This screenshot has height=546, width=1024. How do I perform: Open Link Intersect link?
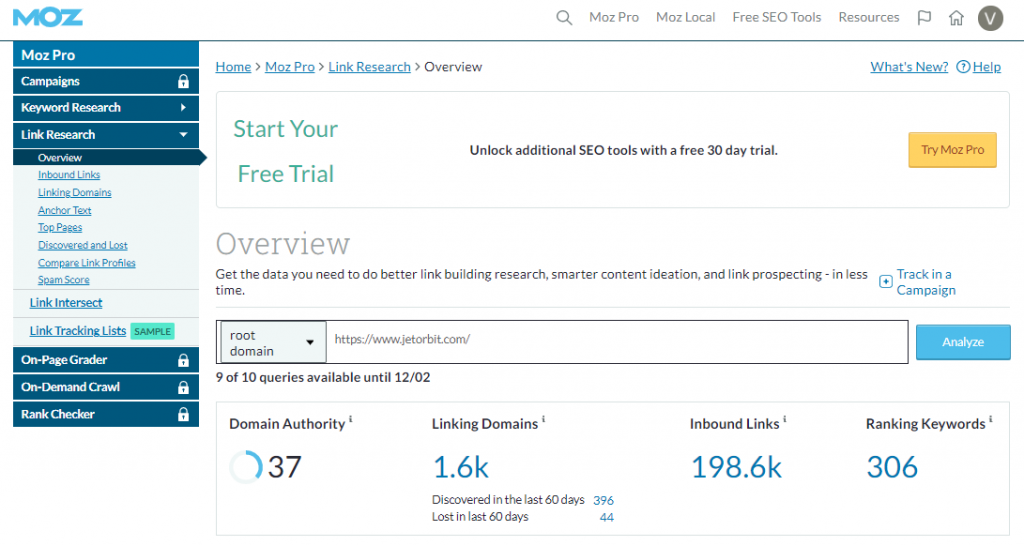click(x=66, y=302)
